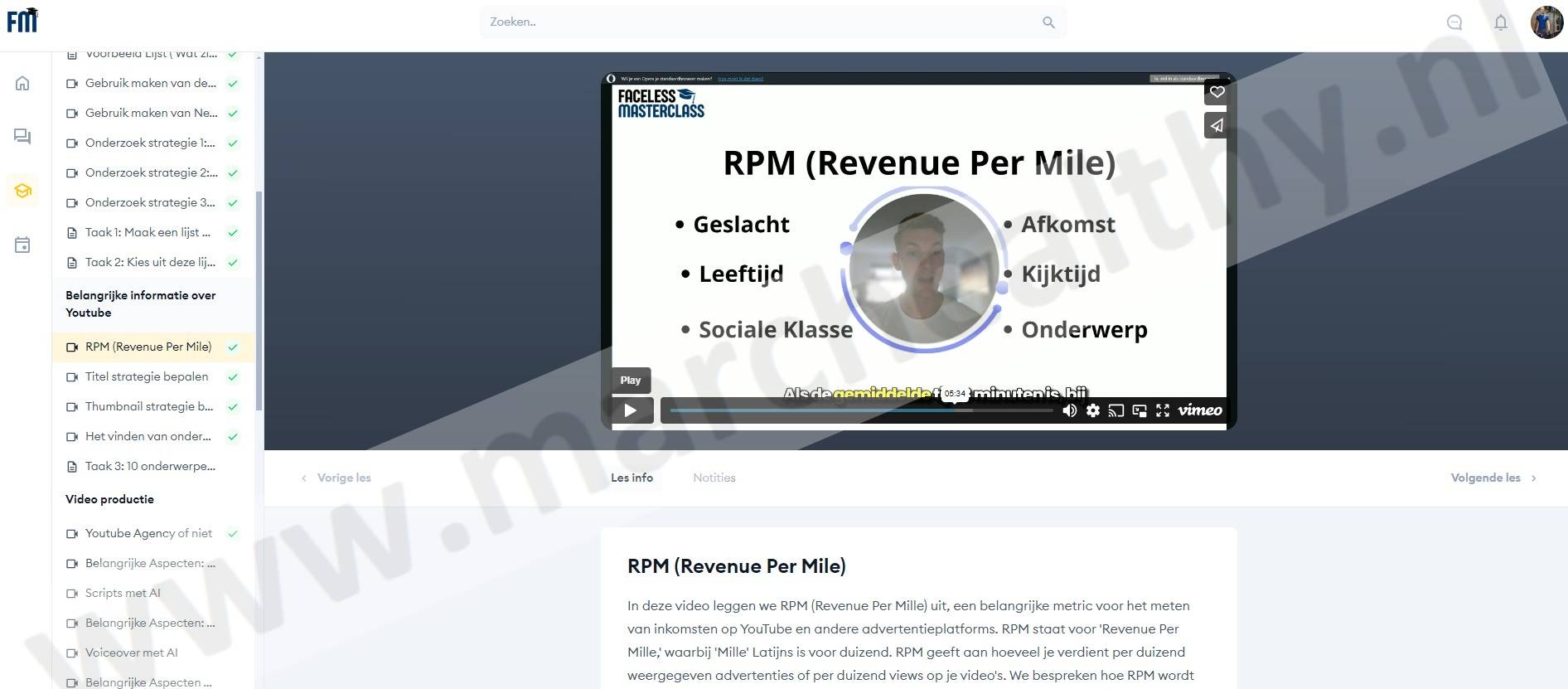Screen dimensions: 1568x689
Task: Click the home icon in left sidebar
Action: pyautogui.click(x=22, y=83)
